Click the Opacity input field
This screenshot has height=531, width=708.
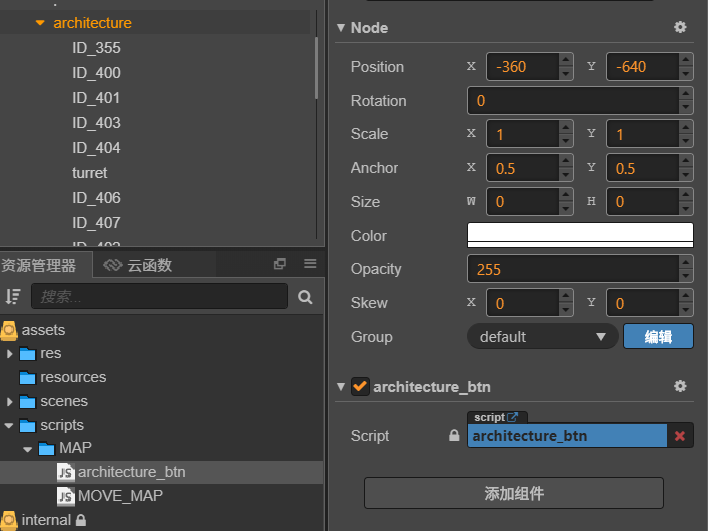coord(572,269)
